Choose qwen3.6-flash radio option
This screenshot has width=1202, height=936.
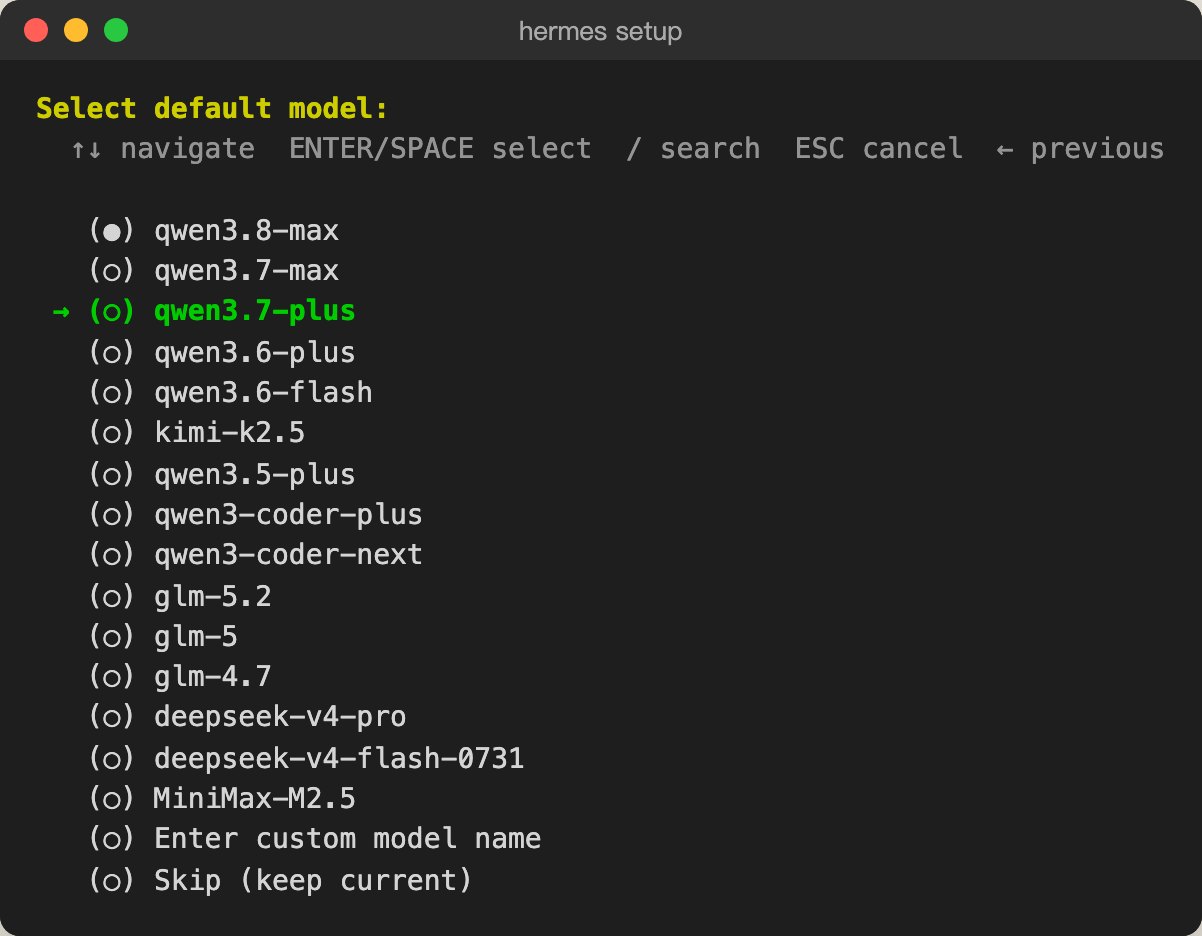(x=231, y=393)
